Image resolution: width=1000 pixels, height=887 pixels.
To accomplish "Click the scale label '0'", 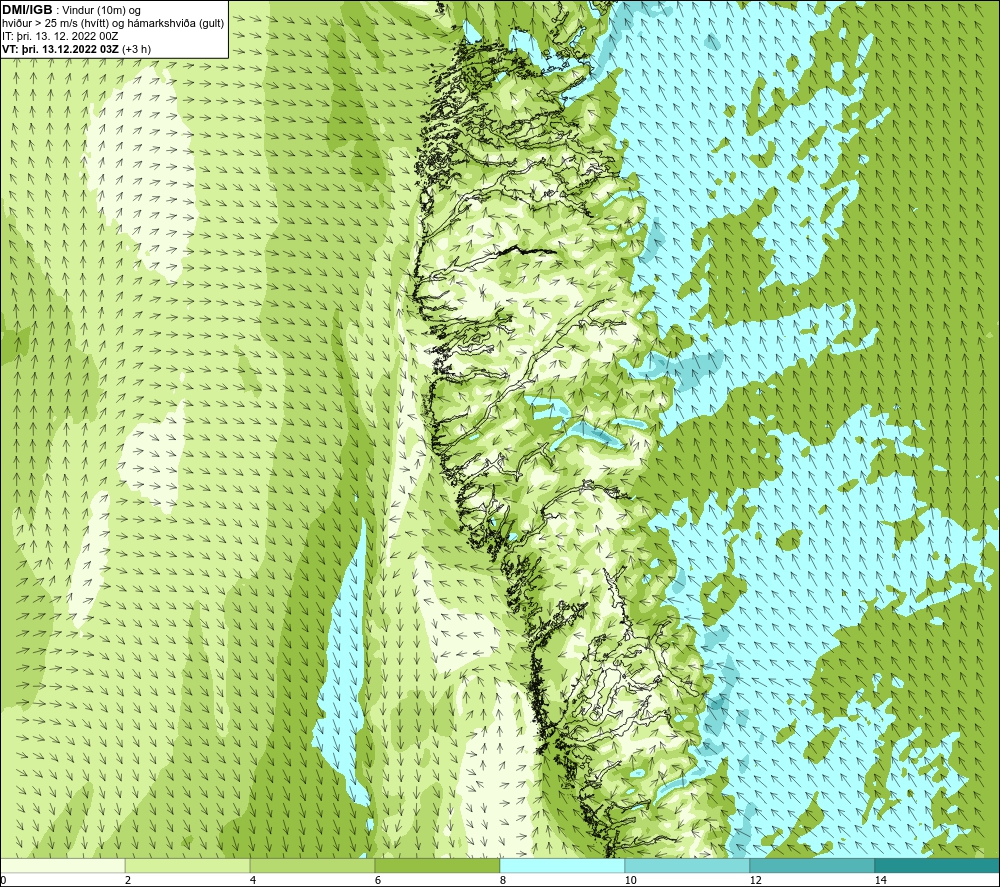I will pos(3,880).
